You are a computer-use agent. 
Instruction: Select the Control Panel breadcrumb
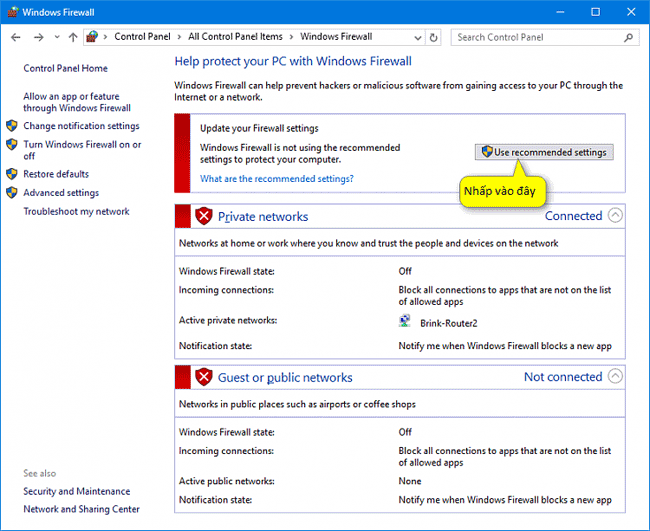click(x=142, y=36)
